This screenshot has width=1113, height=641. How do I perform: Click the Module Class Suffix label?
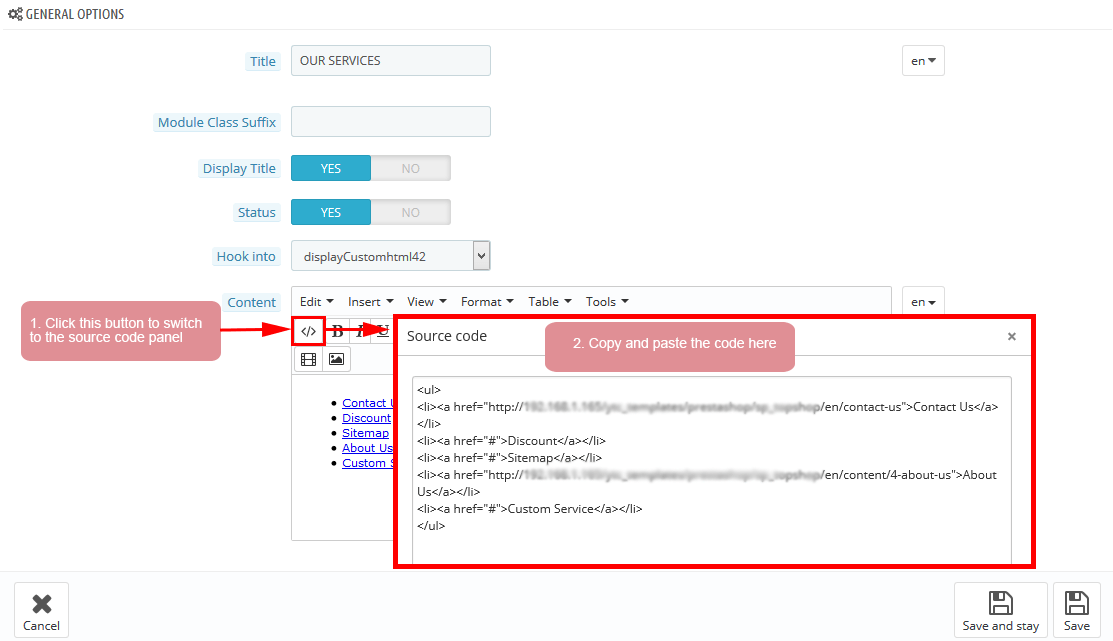click(216, 122)
